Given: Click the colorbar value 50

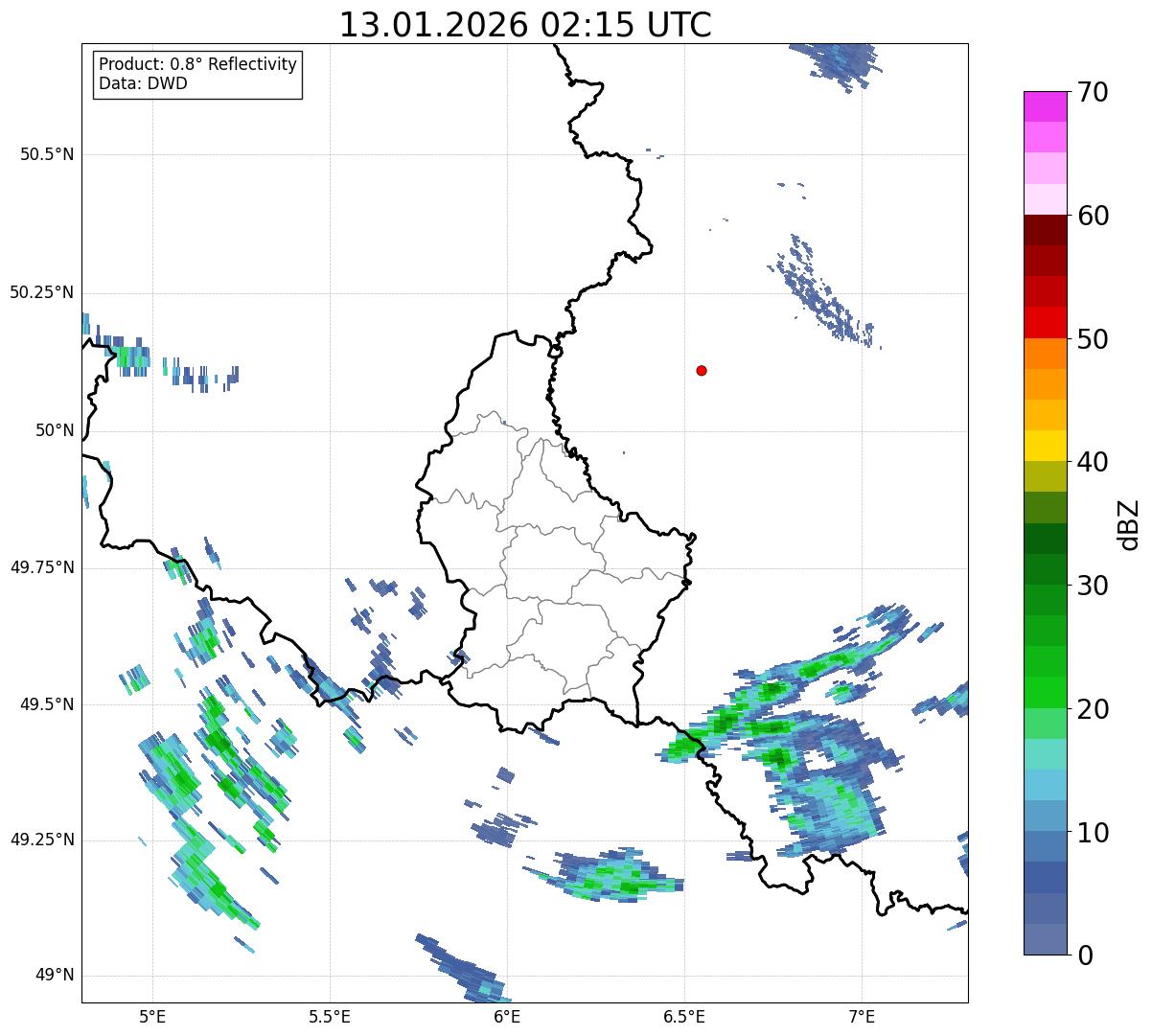Looking at the screenshot, I should [x=1093, y=339].
